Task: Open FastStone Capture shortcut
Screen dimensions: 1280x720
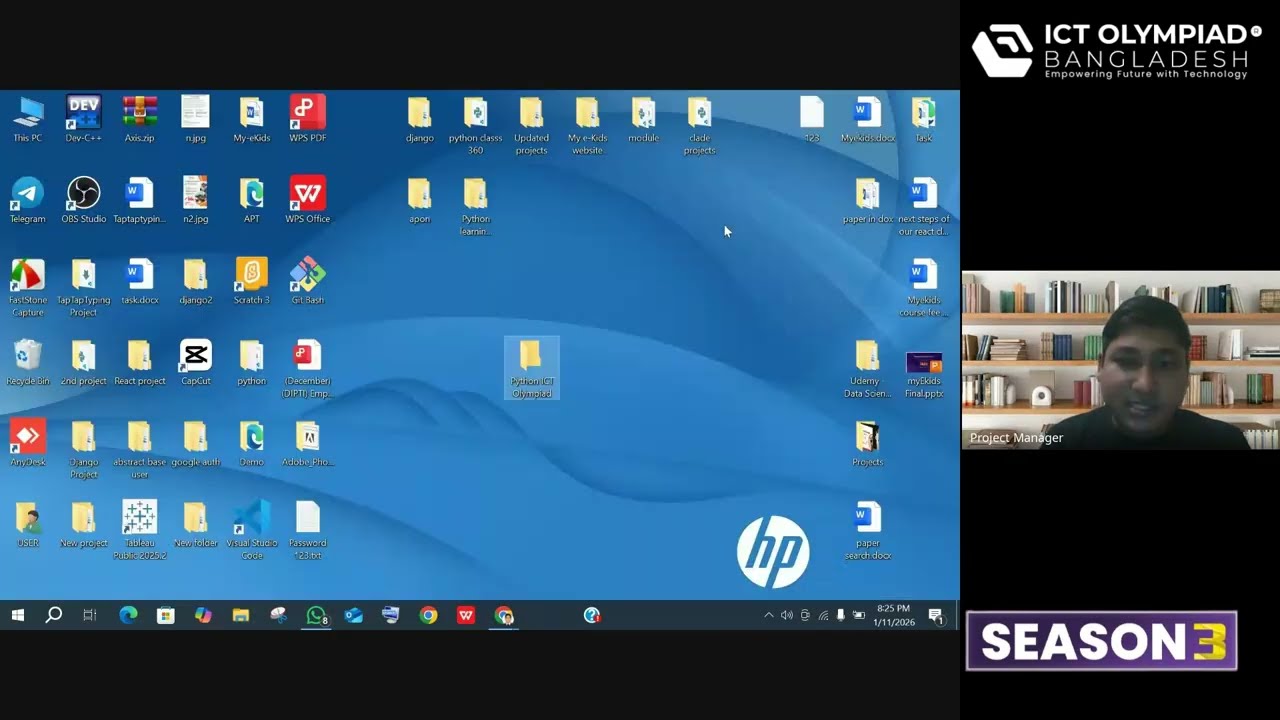Action: pos(28,287)
